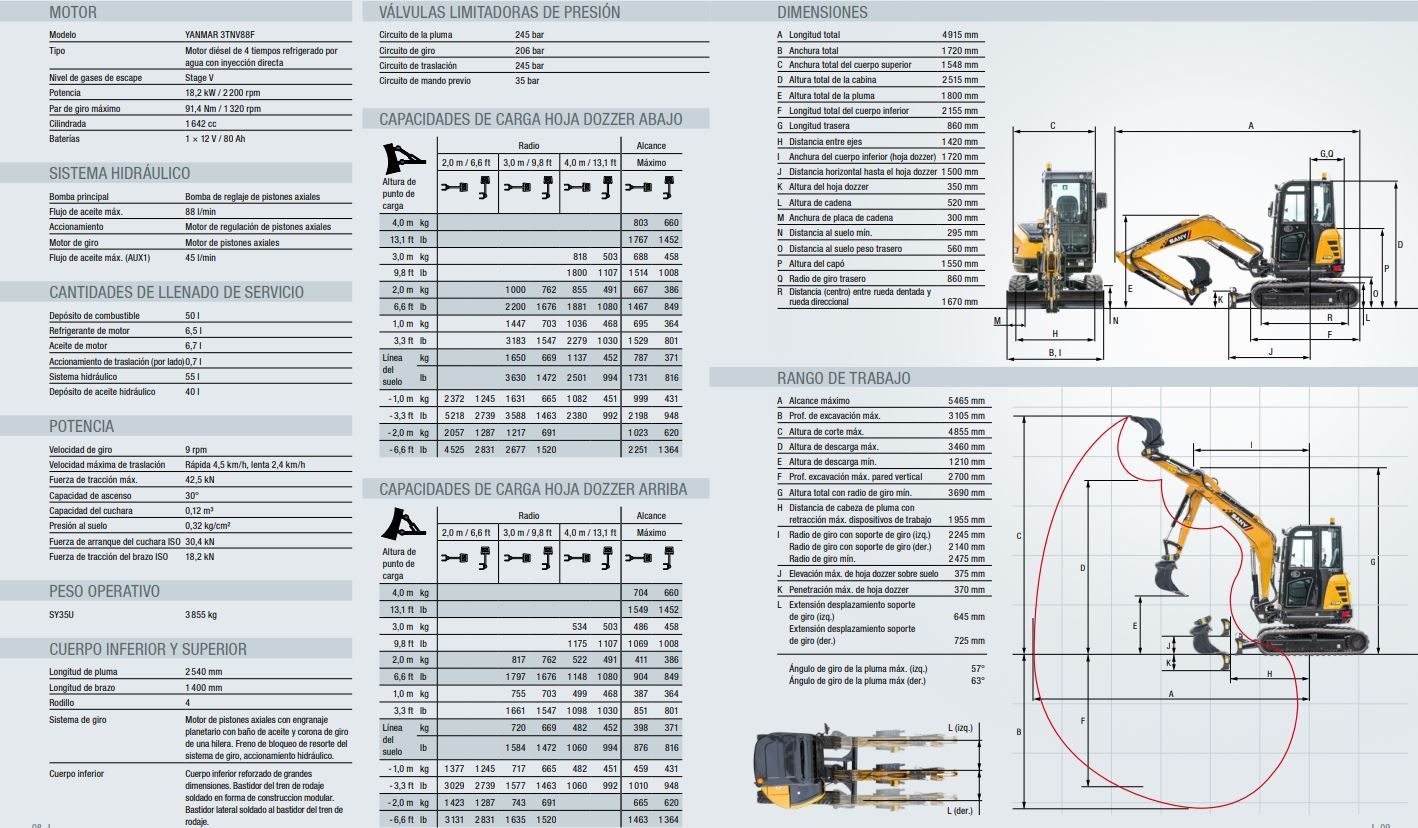Viewport: 1418px width, 828px height.
Task: Click traction force value 42,5 kN
Action: (201, 480)
